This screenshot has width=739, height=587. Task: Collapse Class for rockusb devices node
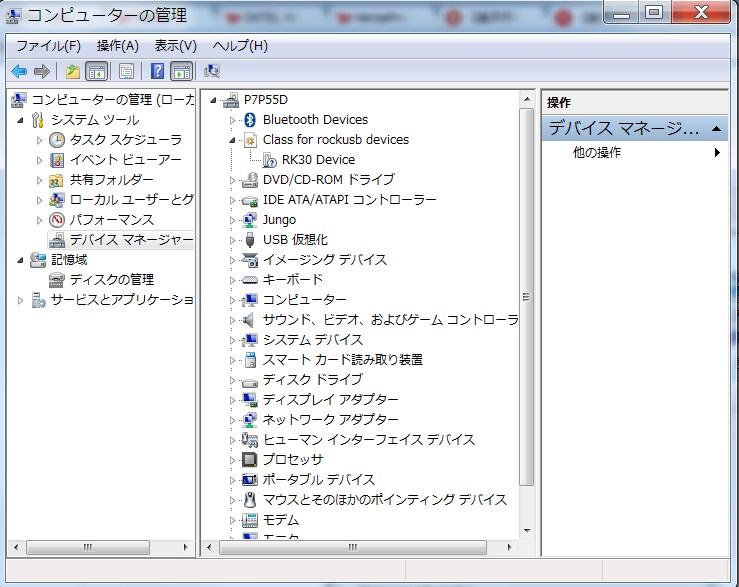pos(232,140)
